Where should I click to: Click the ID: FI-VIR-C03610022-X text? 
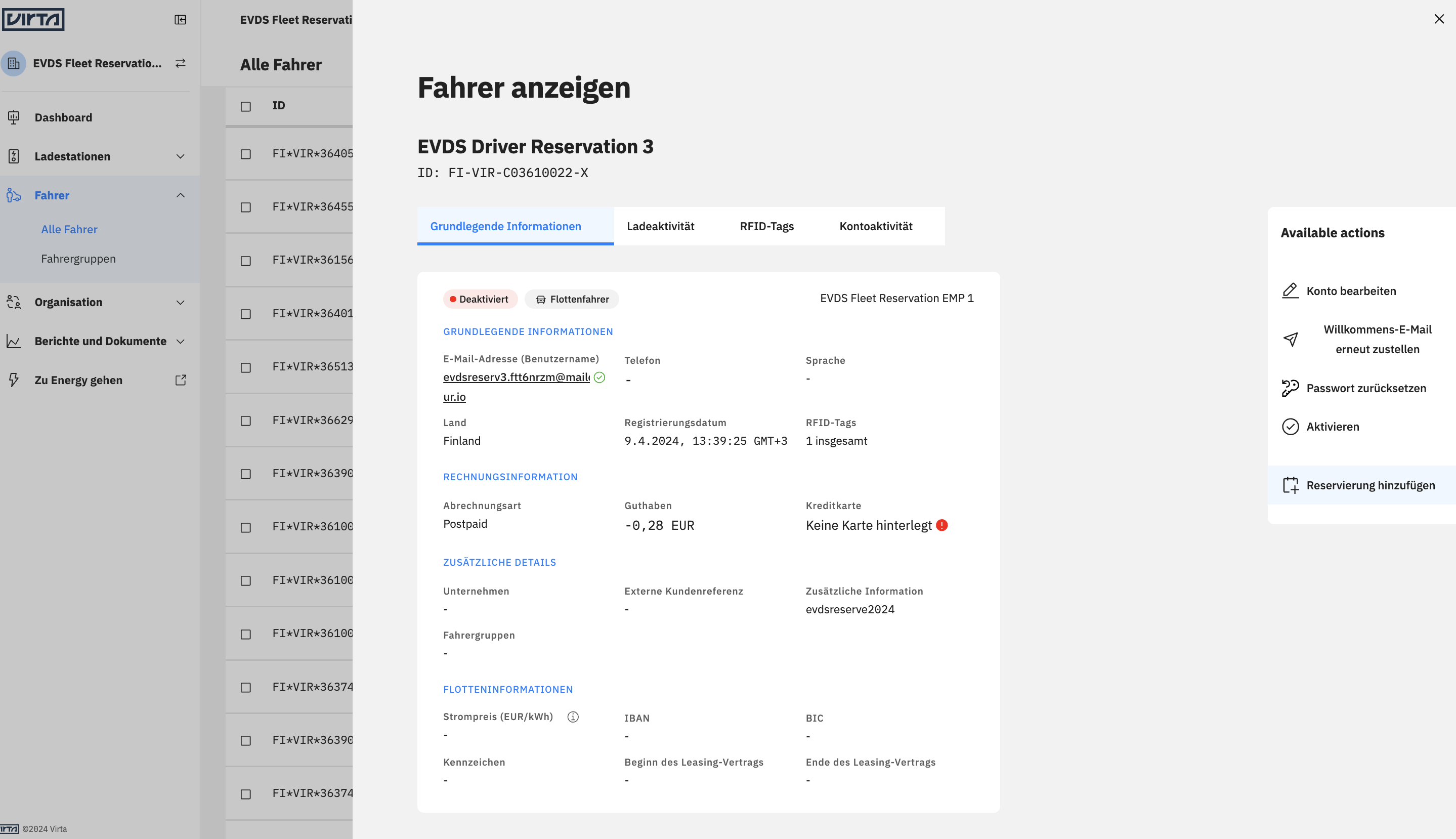[x=502, y=173]
